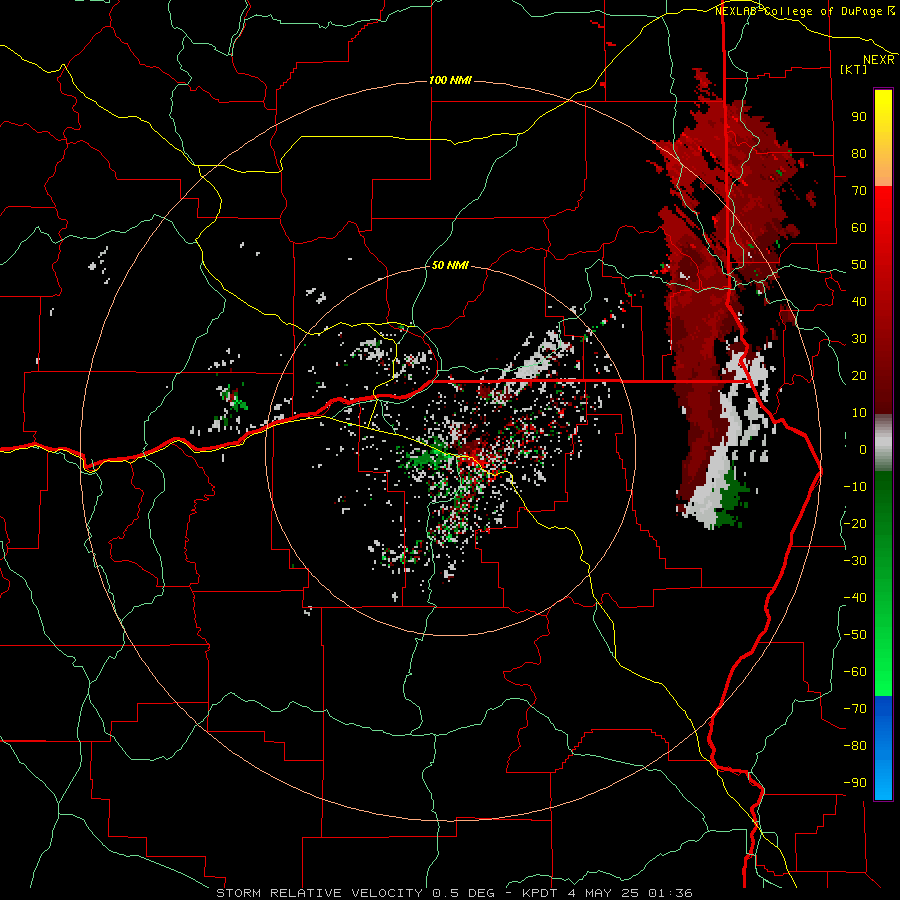The image size is (900, 900).
Task: Select the 0 value on velocity scale
Action: point(863,449)
